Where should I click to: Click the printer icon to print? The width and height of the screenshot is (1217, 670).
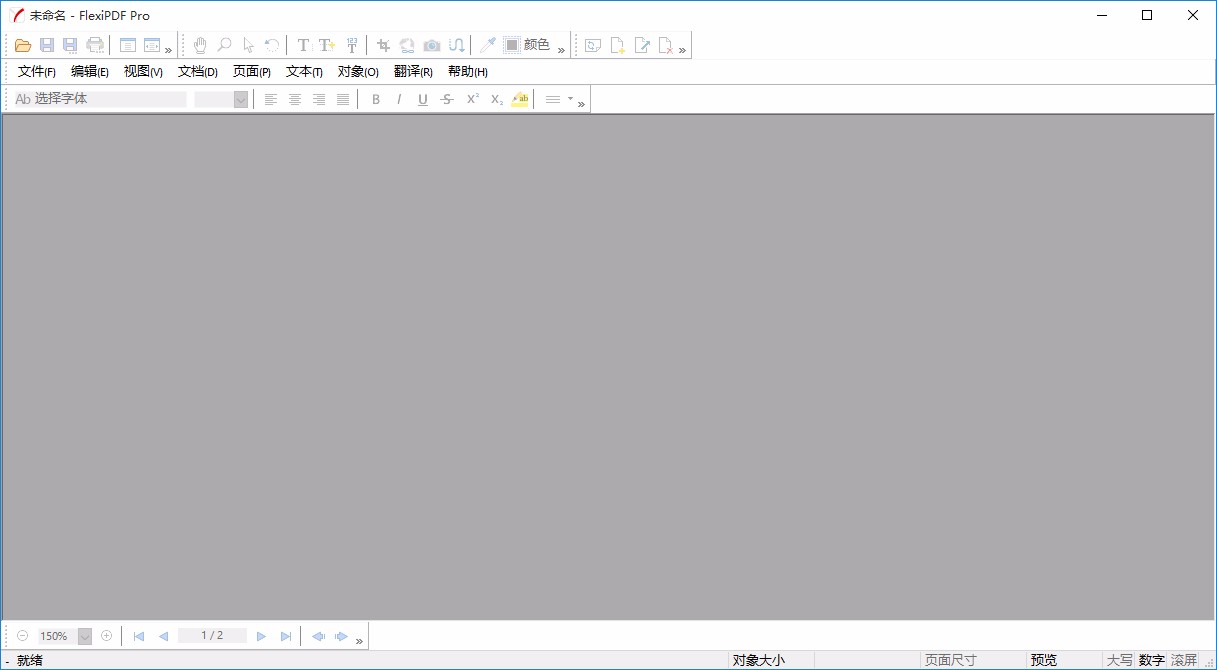click(x=95, y=44)
